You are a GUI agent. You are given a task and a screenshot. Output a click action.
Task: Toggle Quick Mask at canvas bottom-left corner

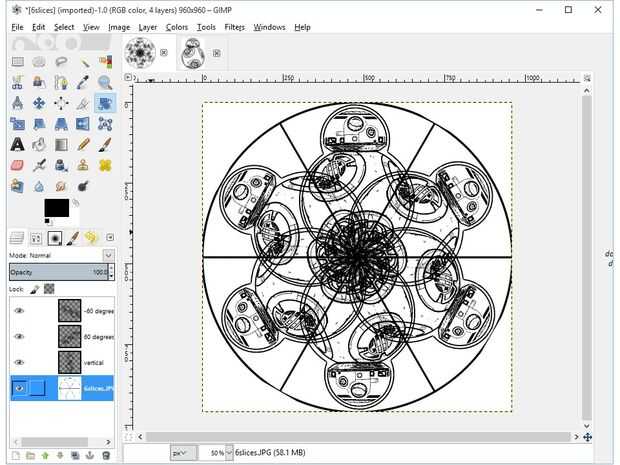point(128,437)
